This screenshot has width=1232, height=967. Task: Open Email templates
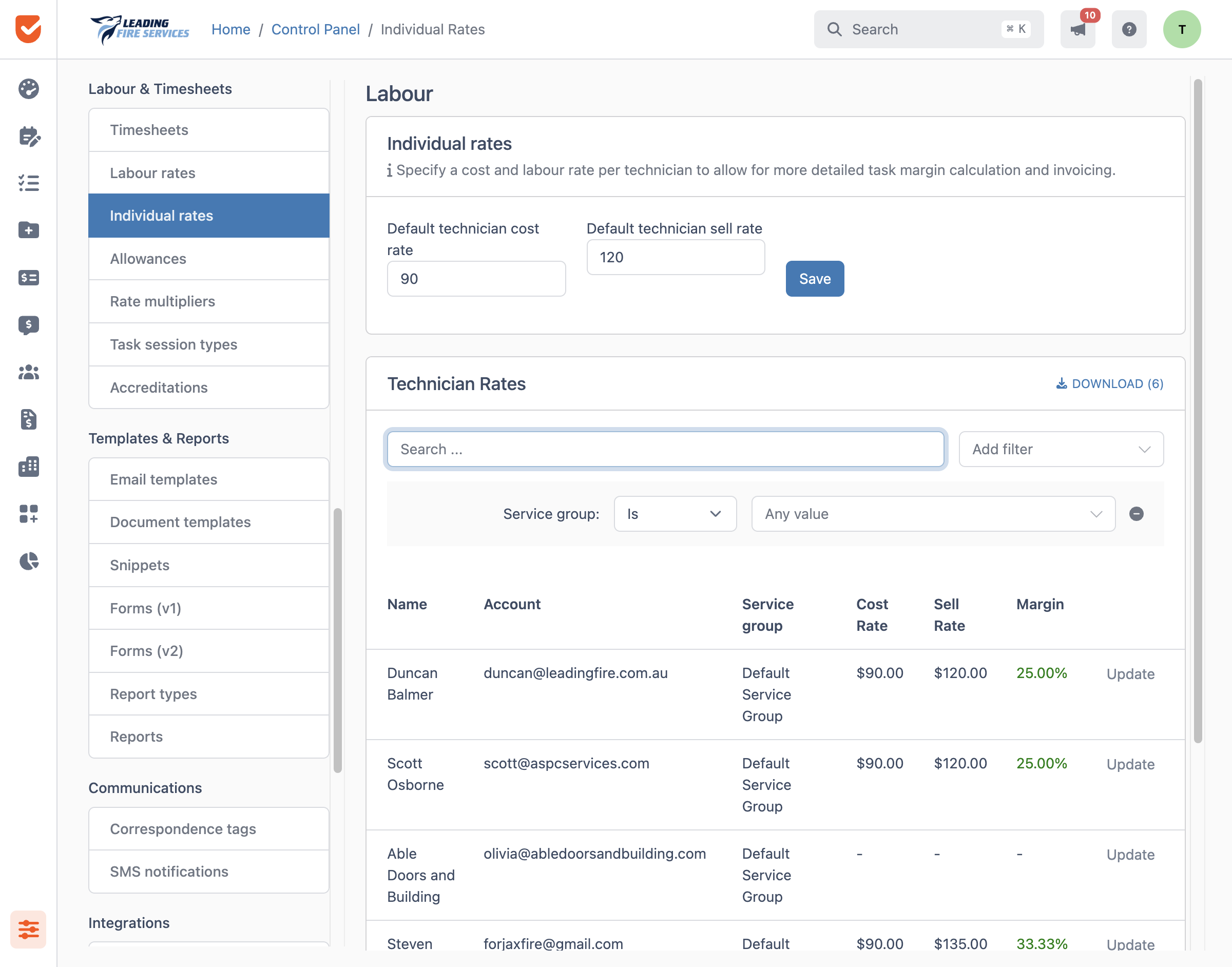click(x=209, y=479)
